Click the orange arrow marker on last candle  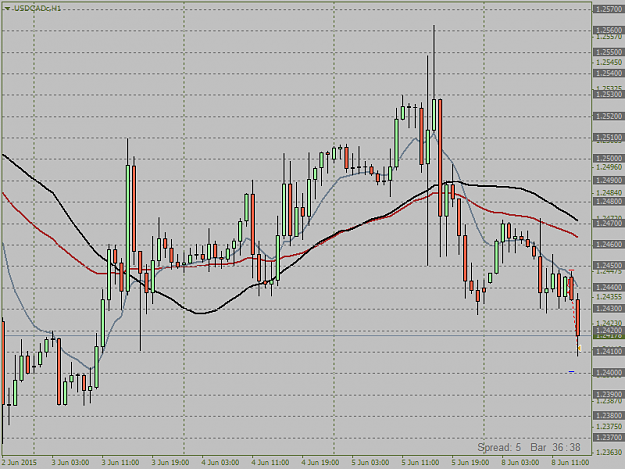pyautogui.click(x=579, y=349)
